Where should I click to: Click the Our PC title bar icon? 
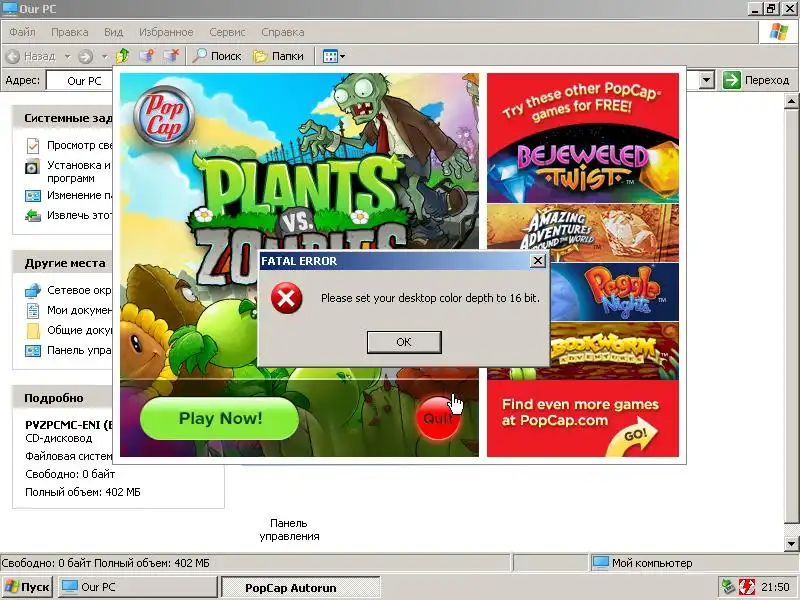point(9,9)
